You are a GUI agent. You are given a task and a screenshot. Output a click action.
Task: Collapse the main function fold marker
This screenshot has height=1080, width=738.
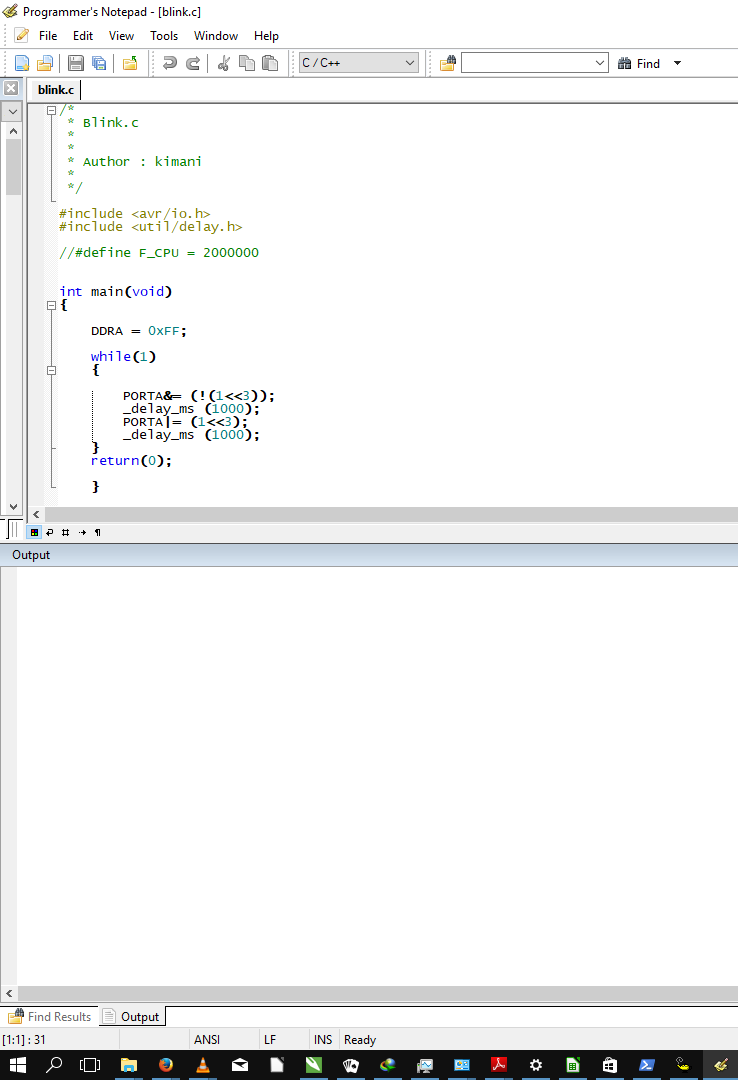(51, 305)
